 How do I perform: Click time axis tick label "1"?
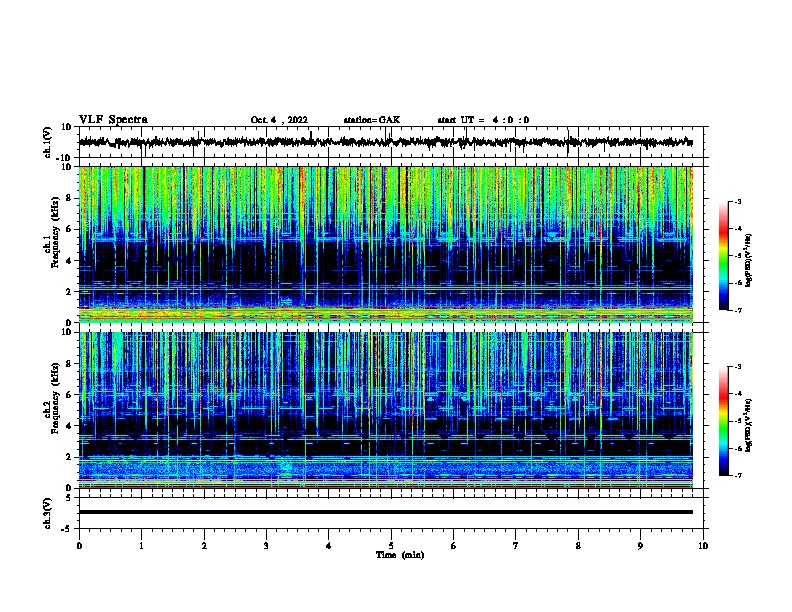coord(141,546)
